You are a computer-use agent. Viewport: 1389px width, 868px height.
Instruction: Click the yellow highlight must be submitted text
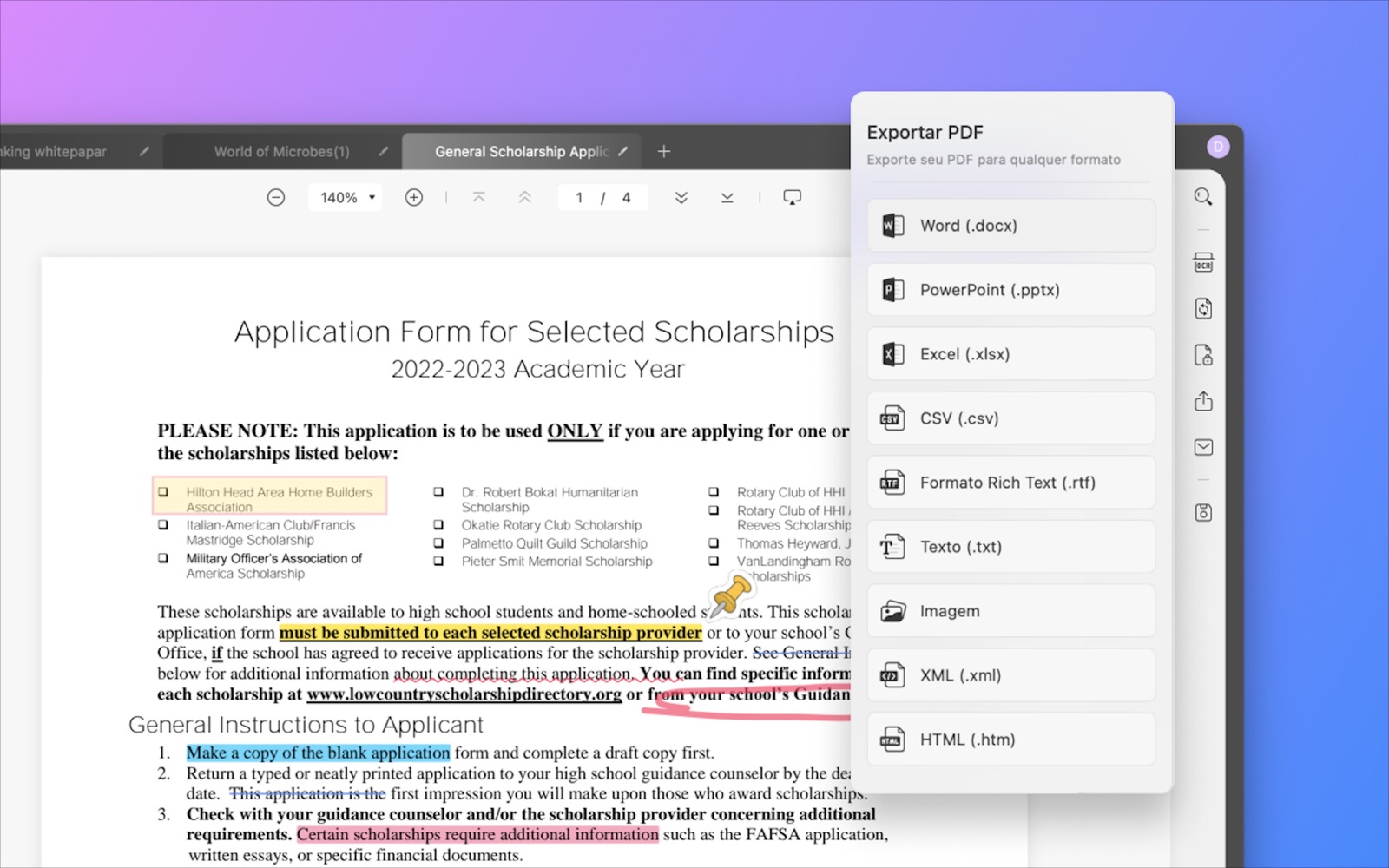tap(490, 633)
